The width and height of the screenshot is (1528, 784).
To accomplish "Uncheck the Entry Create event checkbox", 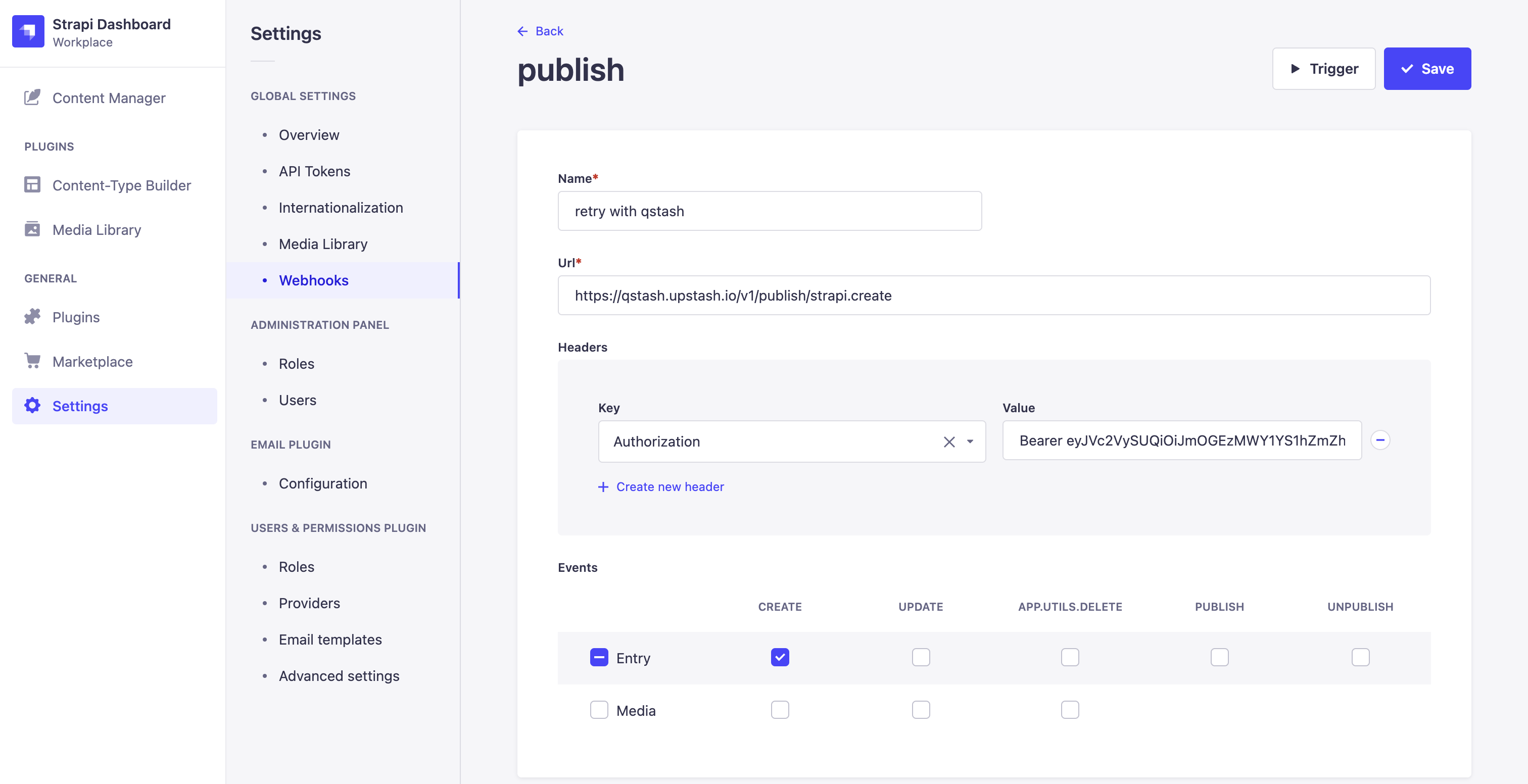I will point(780,657).
